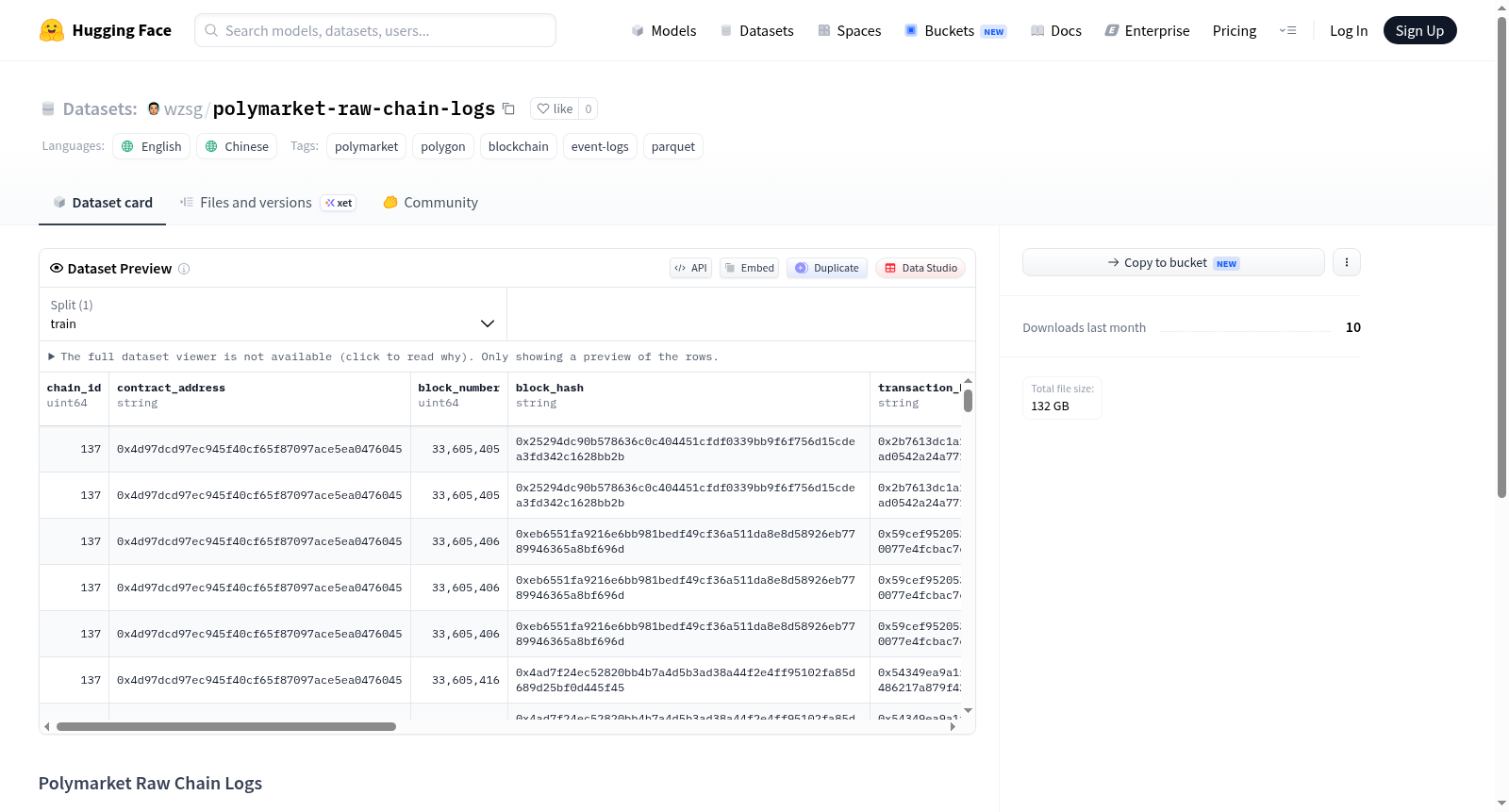
Task: Click the globe icon beside Chinese
Action: pos(211,146)
